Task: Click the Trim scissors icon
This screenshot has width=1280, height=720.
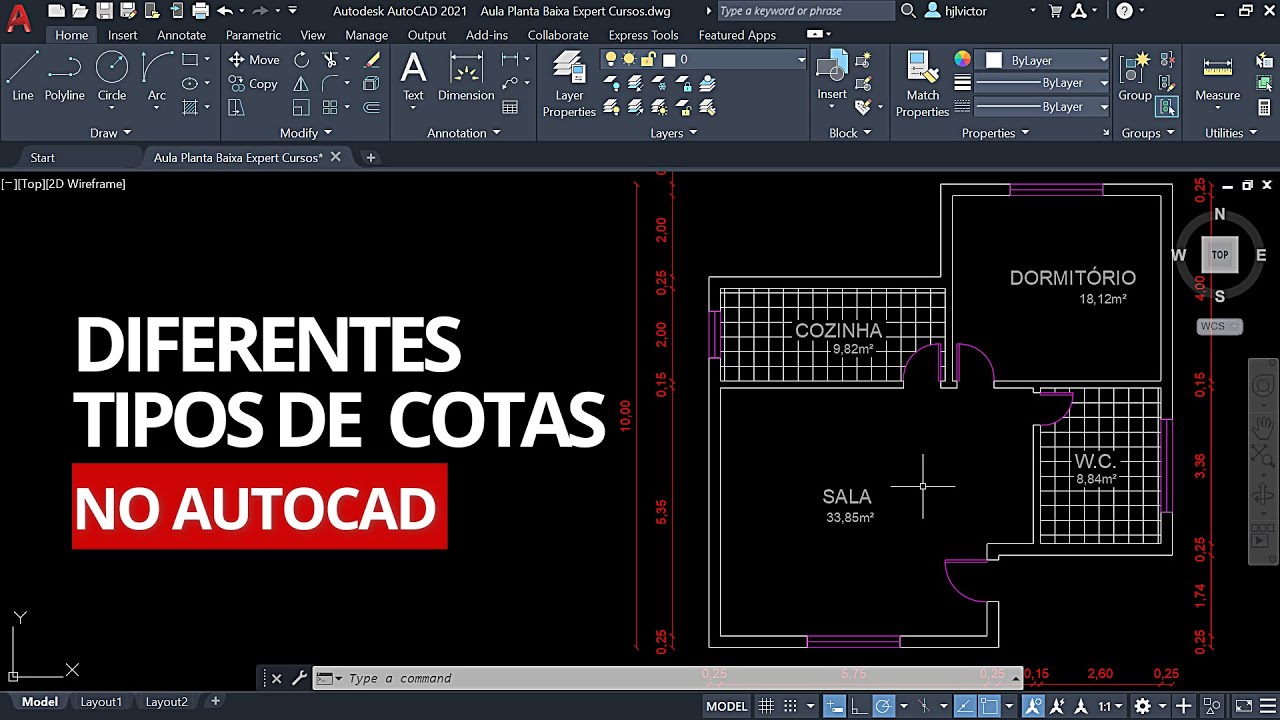Action: (x=330, y=60)
